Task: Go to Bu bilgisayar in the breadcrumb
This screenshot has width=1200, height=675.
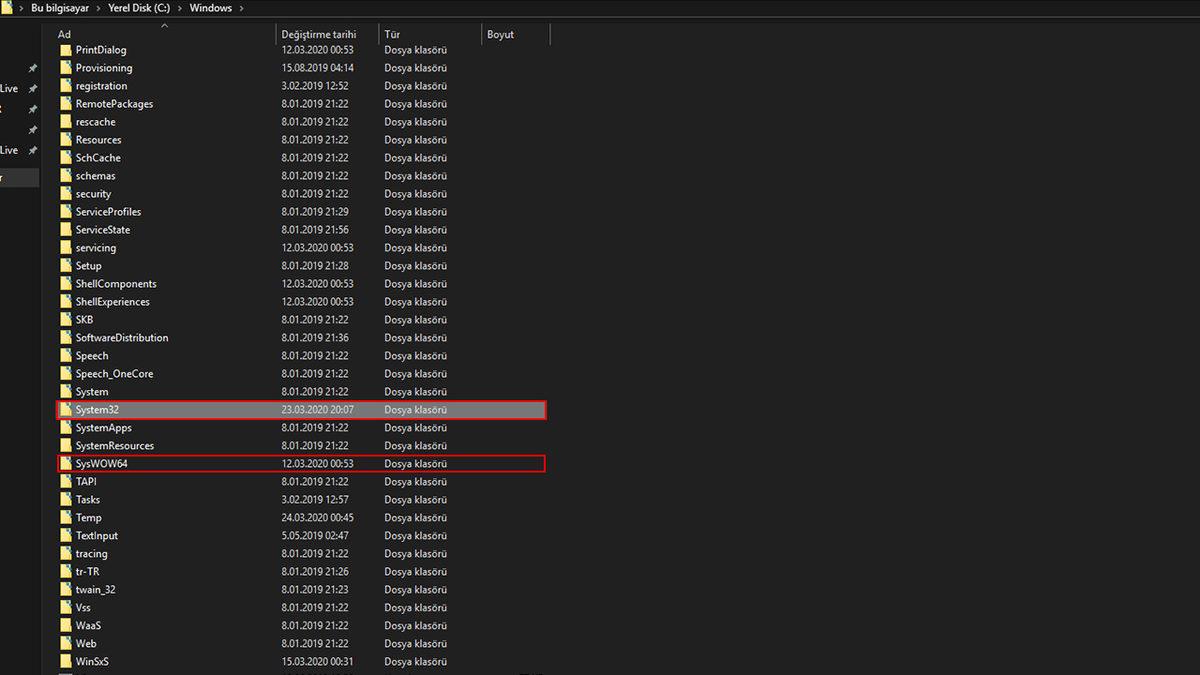Action: tap(59, 8)
